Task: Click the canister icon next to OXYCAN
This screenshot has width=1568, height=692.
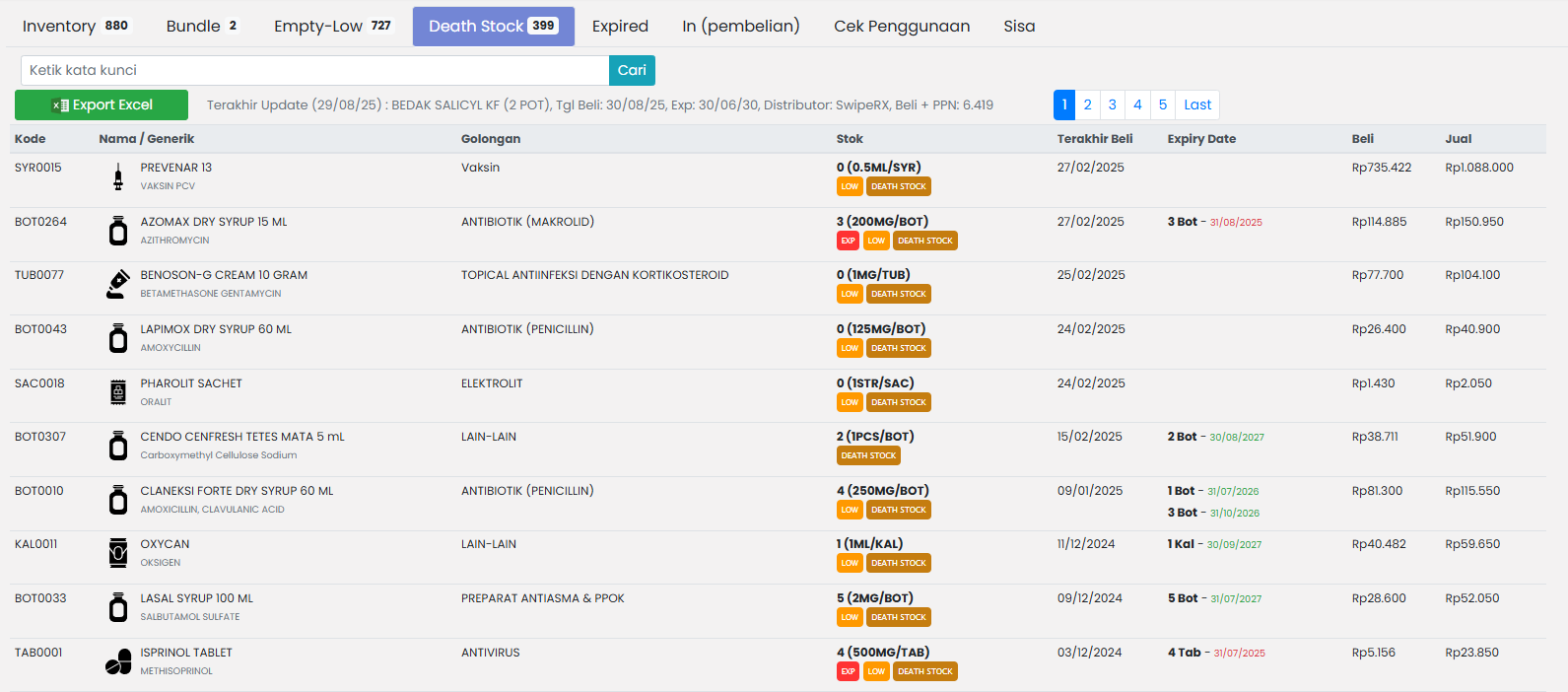Action: (118, 553)
